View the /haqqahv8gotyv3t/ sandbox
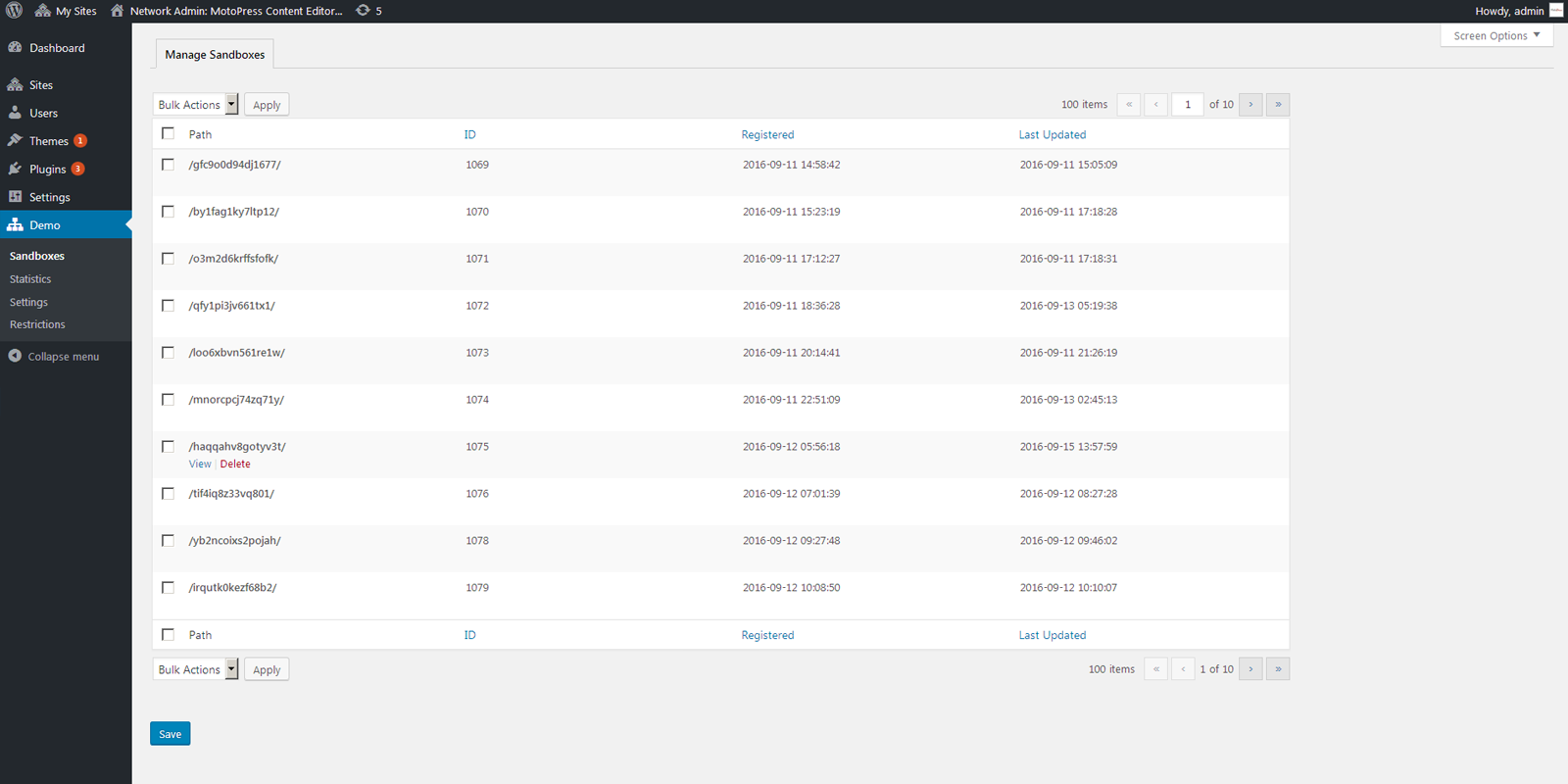This screenshot has height=784, width=1568. coord(200,464)
